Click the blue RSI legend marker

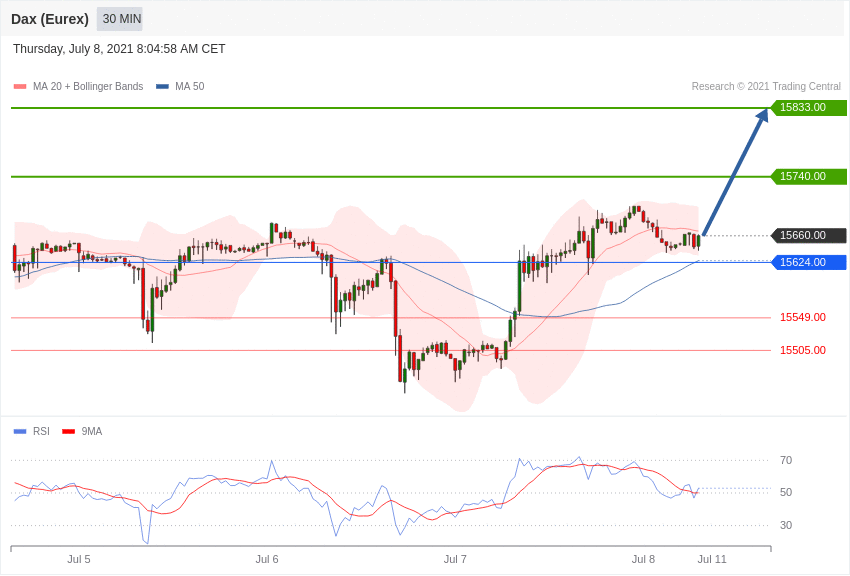pos(20,432)
